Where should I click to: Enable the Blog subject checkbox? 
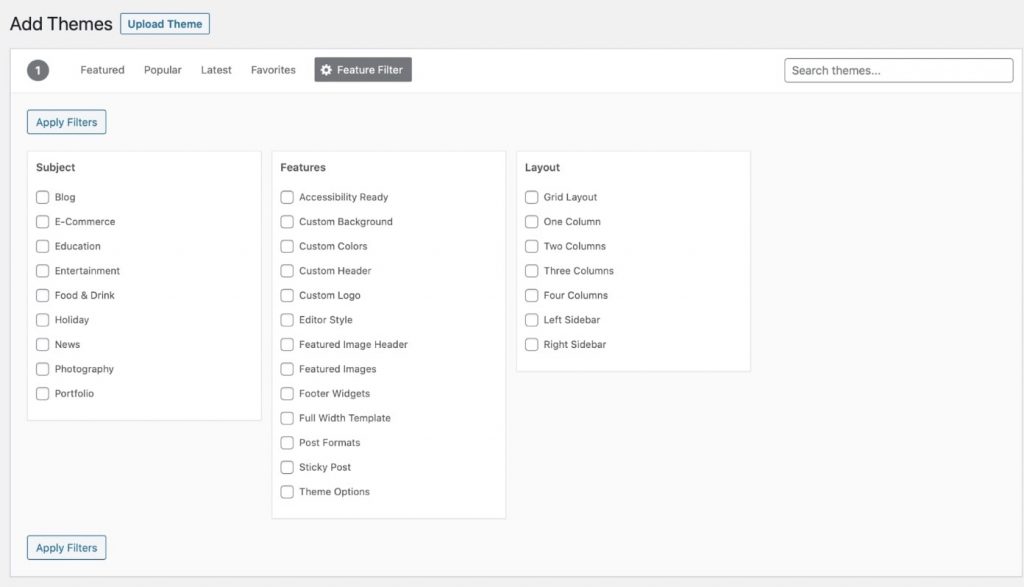pos(42,197)
